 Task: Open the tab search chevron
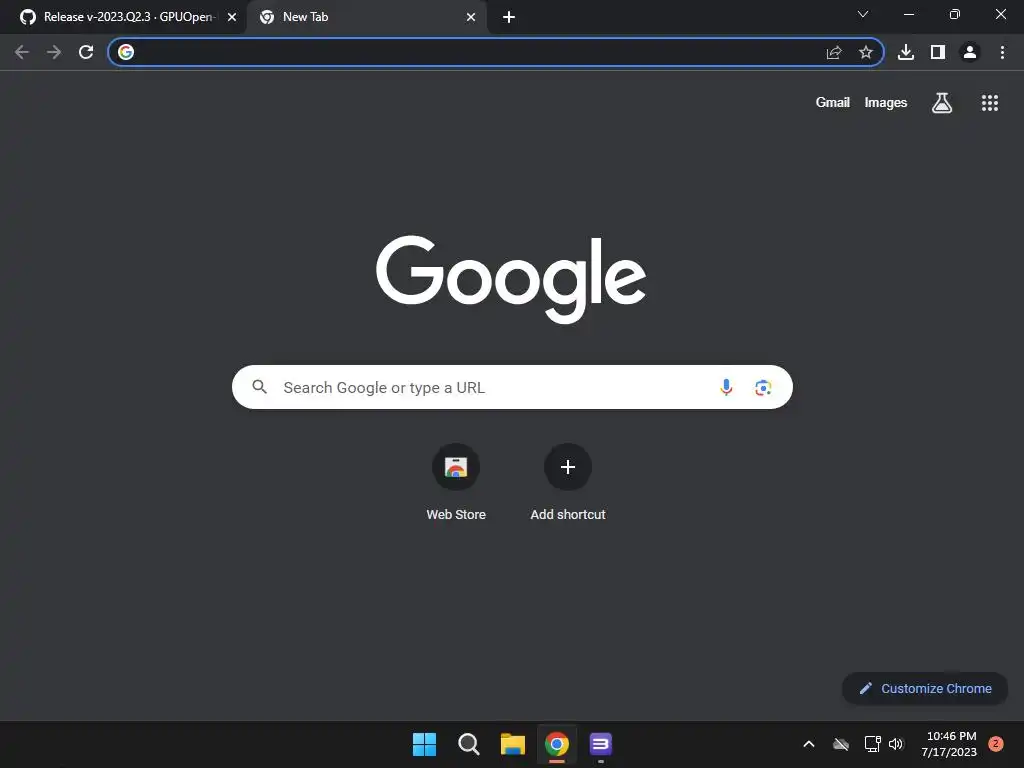pos(863,14)
